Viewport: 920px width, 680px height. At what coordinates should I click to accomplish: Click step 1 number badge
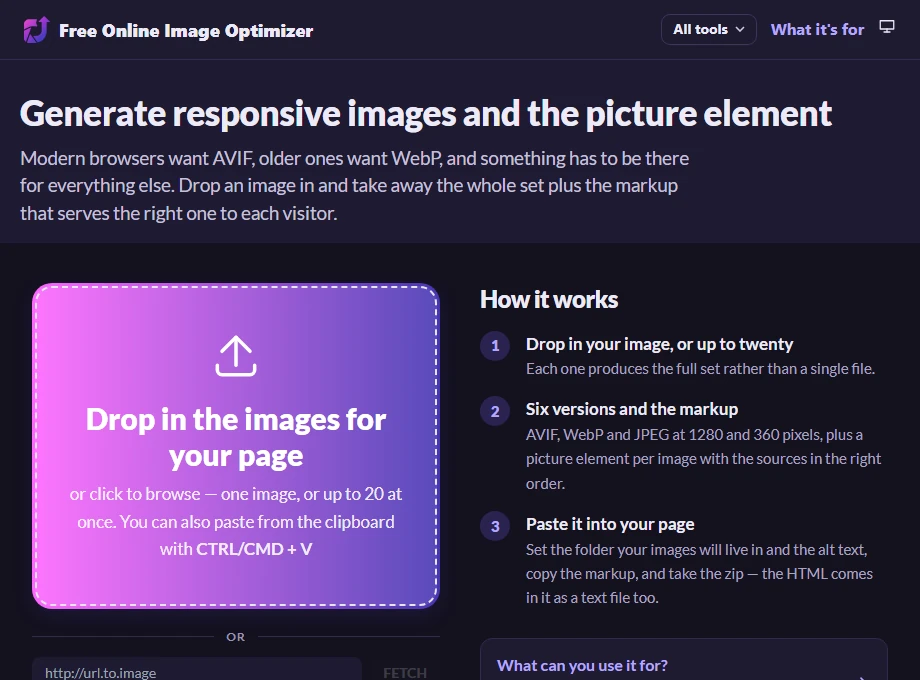coord(495,346)
